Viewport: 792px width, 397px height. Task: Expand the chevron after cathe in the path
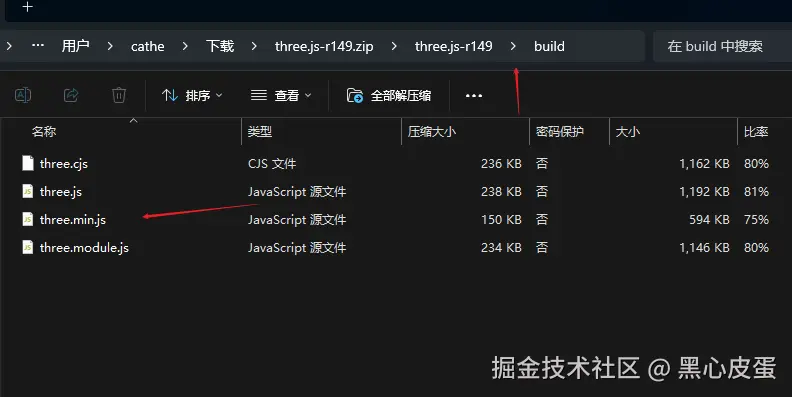pyautogui.click(x=185, y=46)
